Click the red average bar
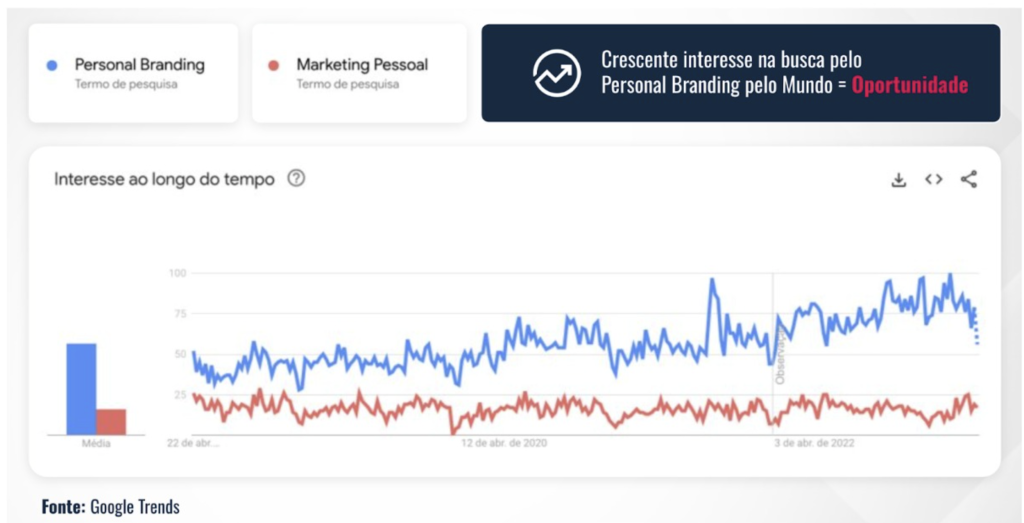Image resolution: width=1024 pixels, height=523 pixels. (111, 421)
